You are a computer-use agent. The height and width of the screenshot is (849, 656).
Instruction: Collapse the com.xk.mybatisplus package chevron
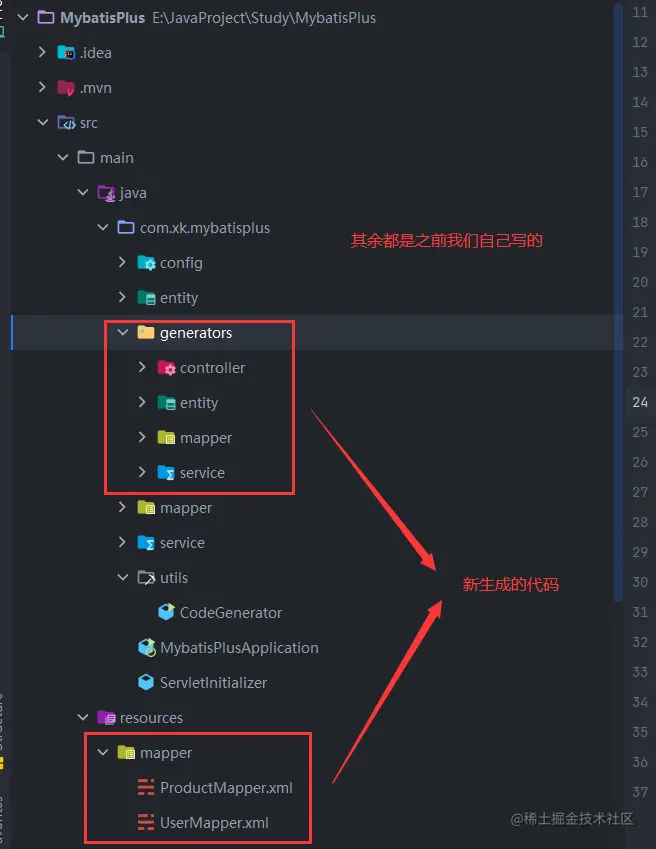click(x=103, y=227)
